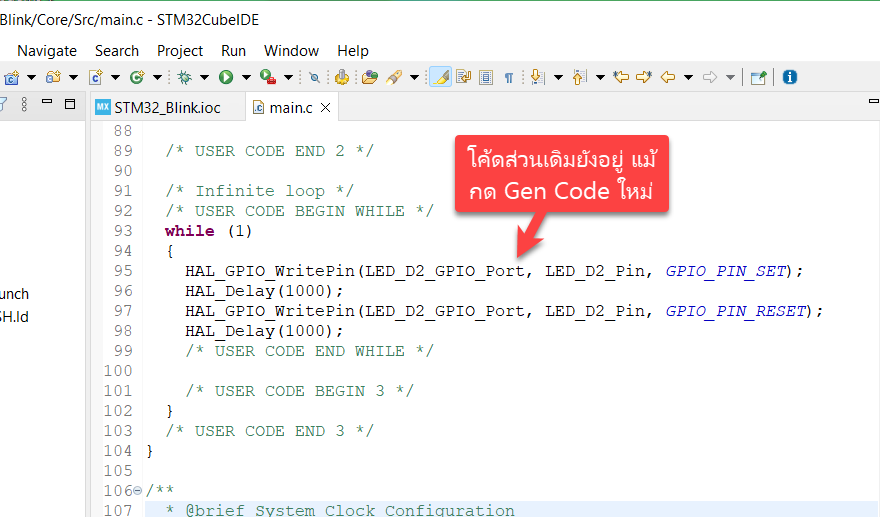The image size is (880, 517).
Task: Click the skip all breakpoints icon
Action: click(314, 77)
